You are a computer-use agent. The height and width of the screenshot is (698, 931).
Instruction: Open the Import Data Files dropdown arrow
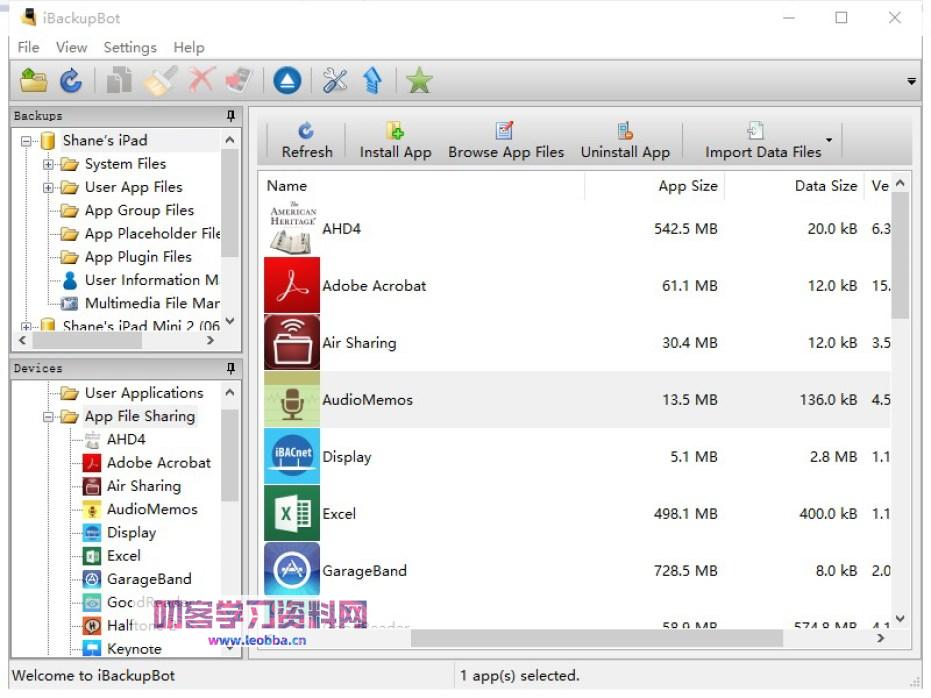pyautogui.click(x=829, y=140)
